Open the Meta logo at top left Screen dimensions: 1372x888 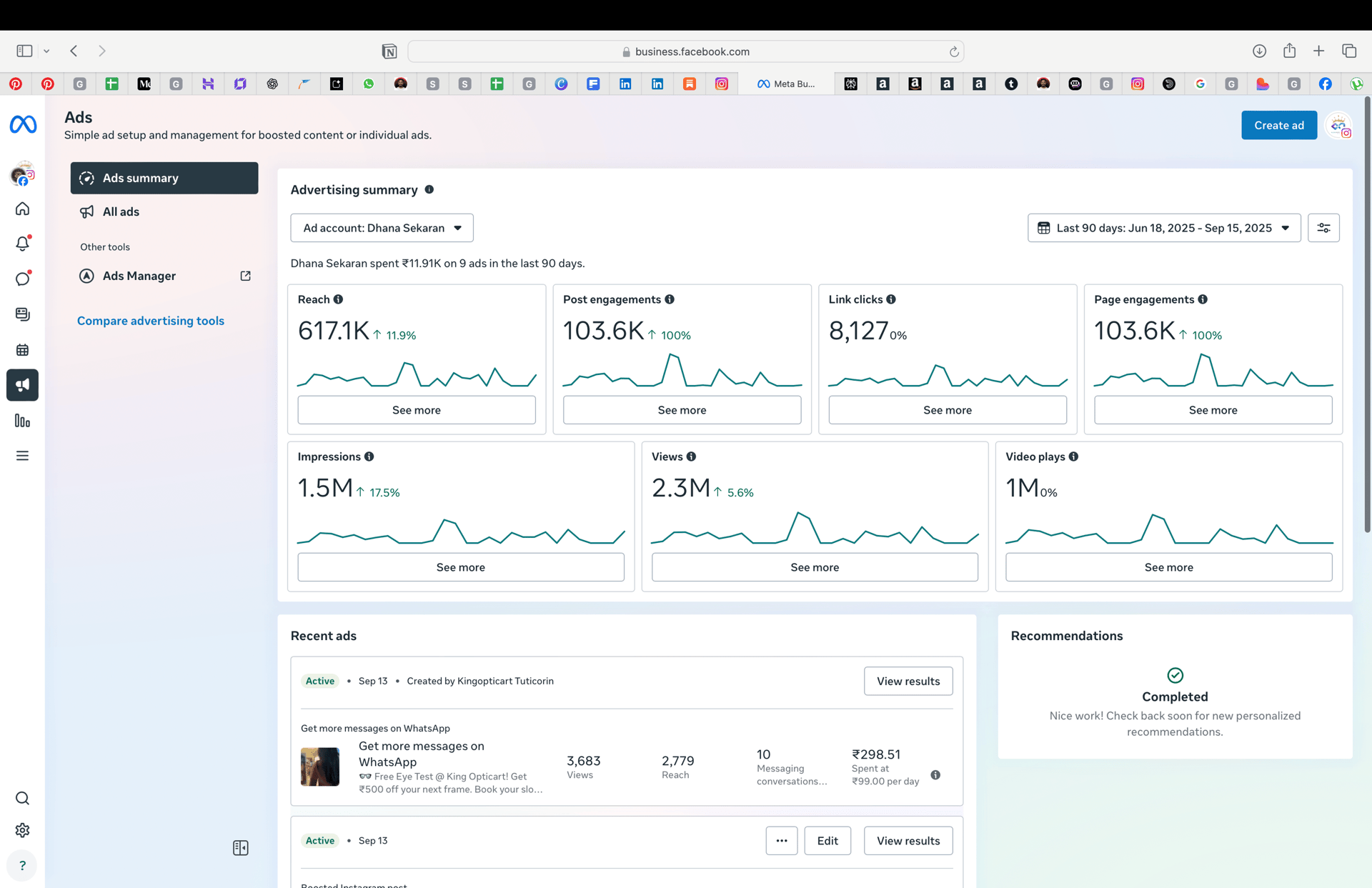click(23, 124)
